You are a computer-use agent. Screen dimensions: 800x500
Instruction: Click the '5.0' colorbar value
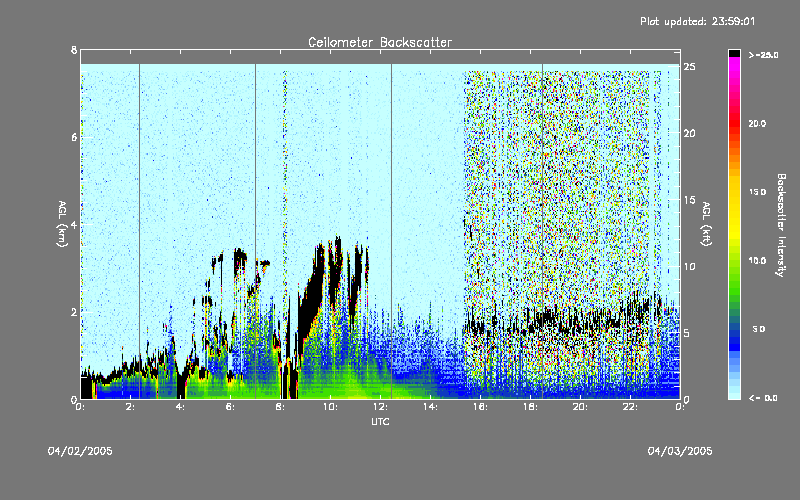[759, 329]
